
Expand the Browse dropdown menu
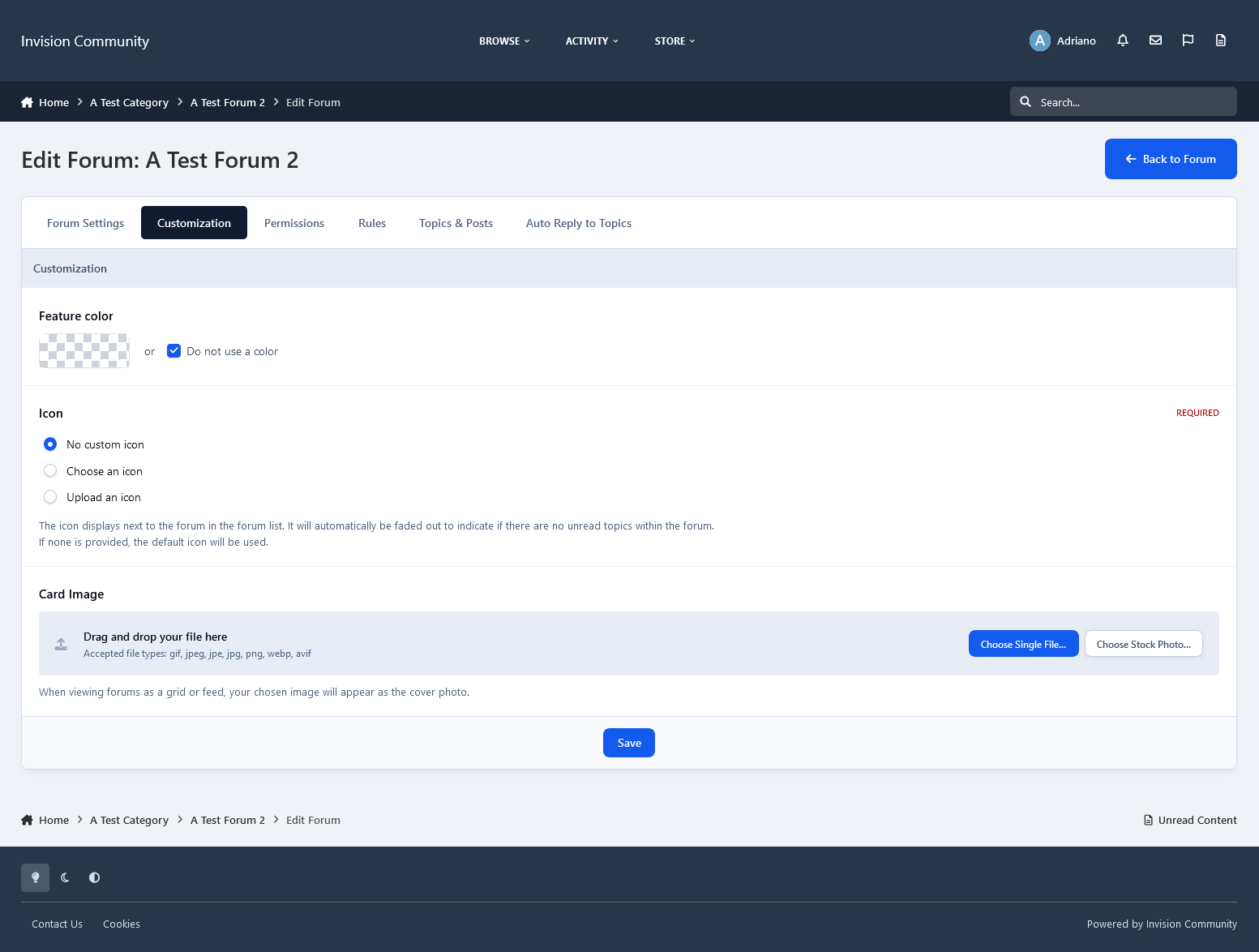[x=503, y=41]
